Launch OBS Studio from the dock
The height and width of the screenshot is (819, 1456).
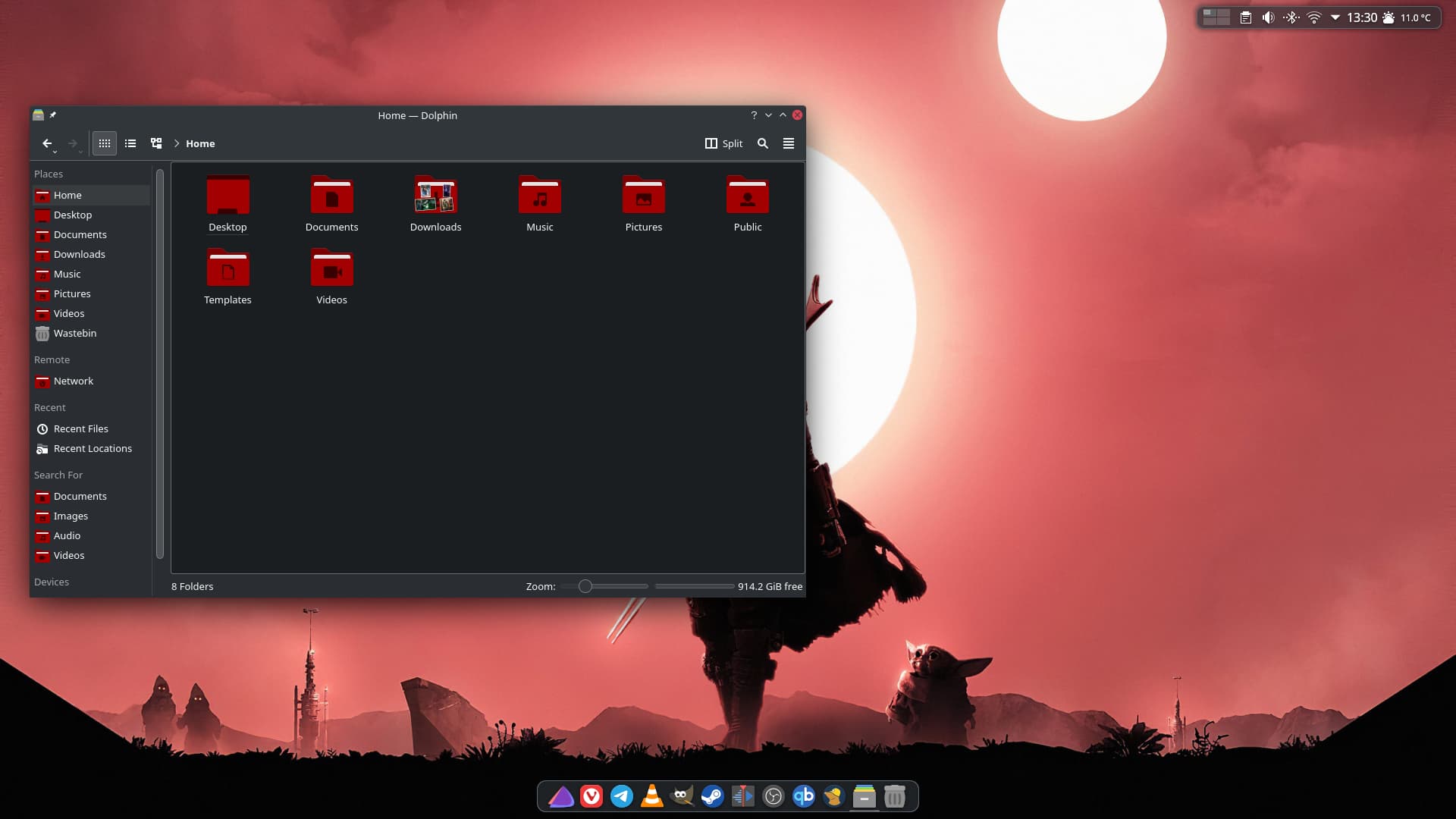click(773, 796)
